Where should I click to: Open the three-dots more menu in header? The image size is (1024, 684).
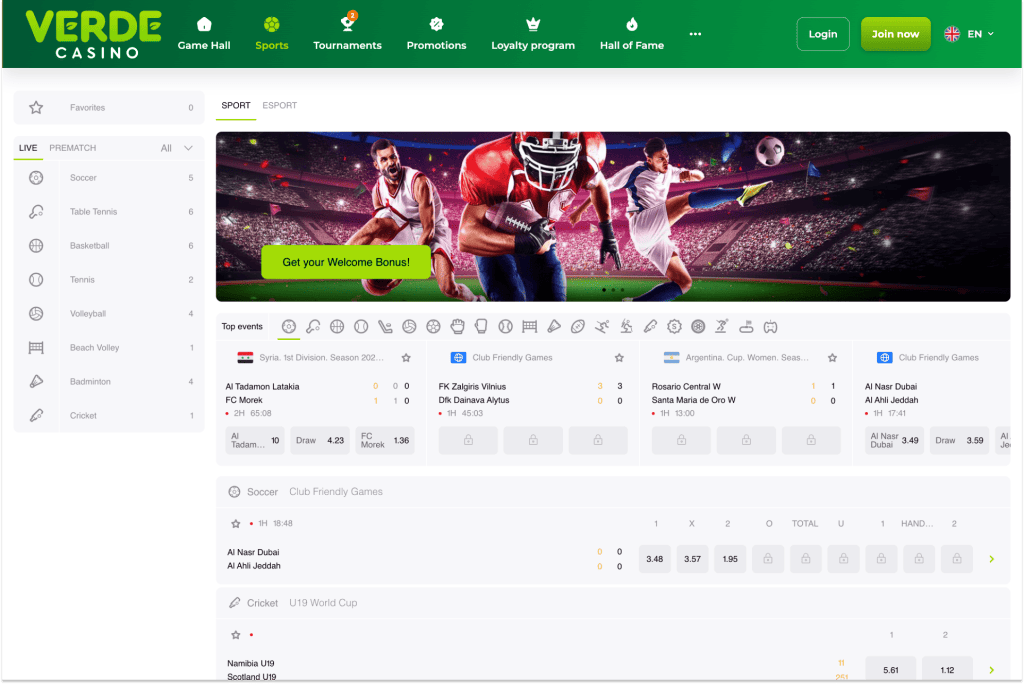pyautogui.click(x=696, y=34)
